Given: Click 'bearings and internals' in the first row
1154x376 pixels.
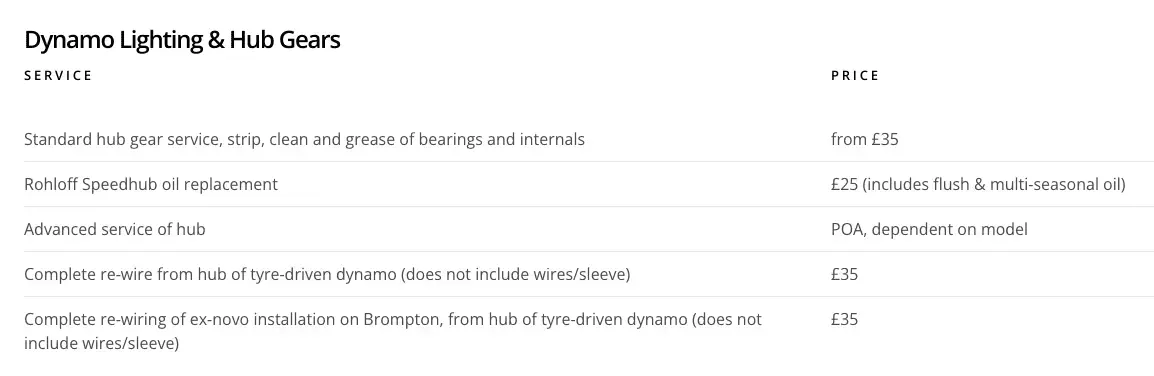Looking at the screenshot, I should (502, 139).
